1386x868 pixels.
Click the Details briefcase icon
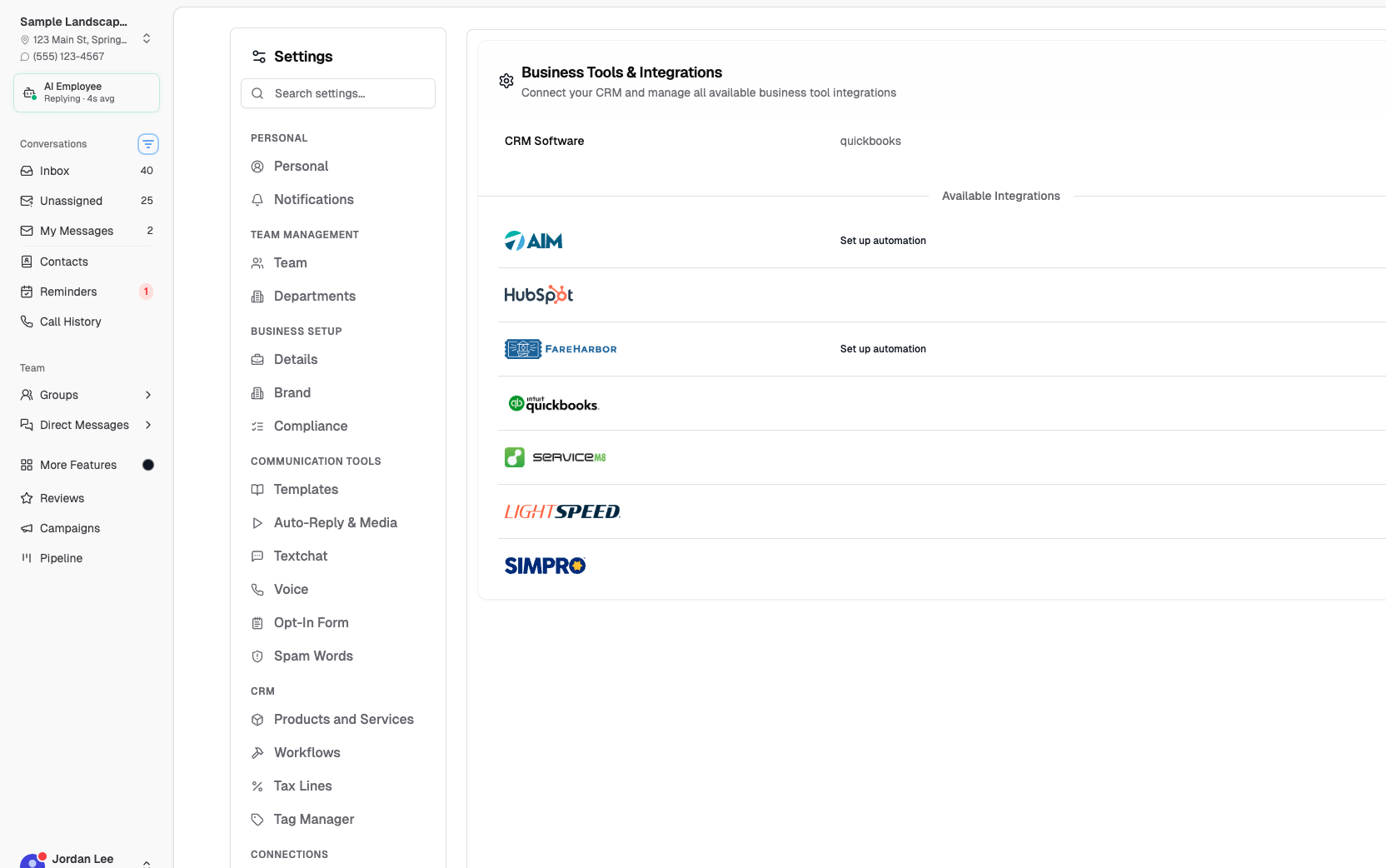click(257, 360)
